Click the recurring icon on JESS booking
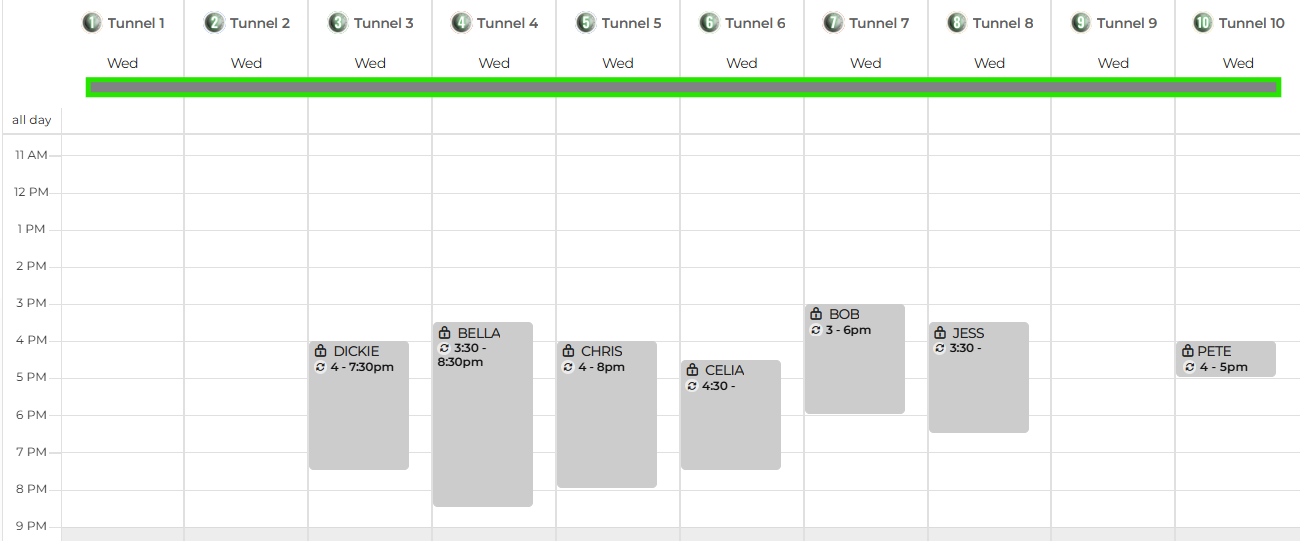This screenshot has height=541, width=1302. [x=940, y=348]
